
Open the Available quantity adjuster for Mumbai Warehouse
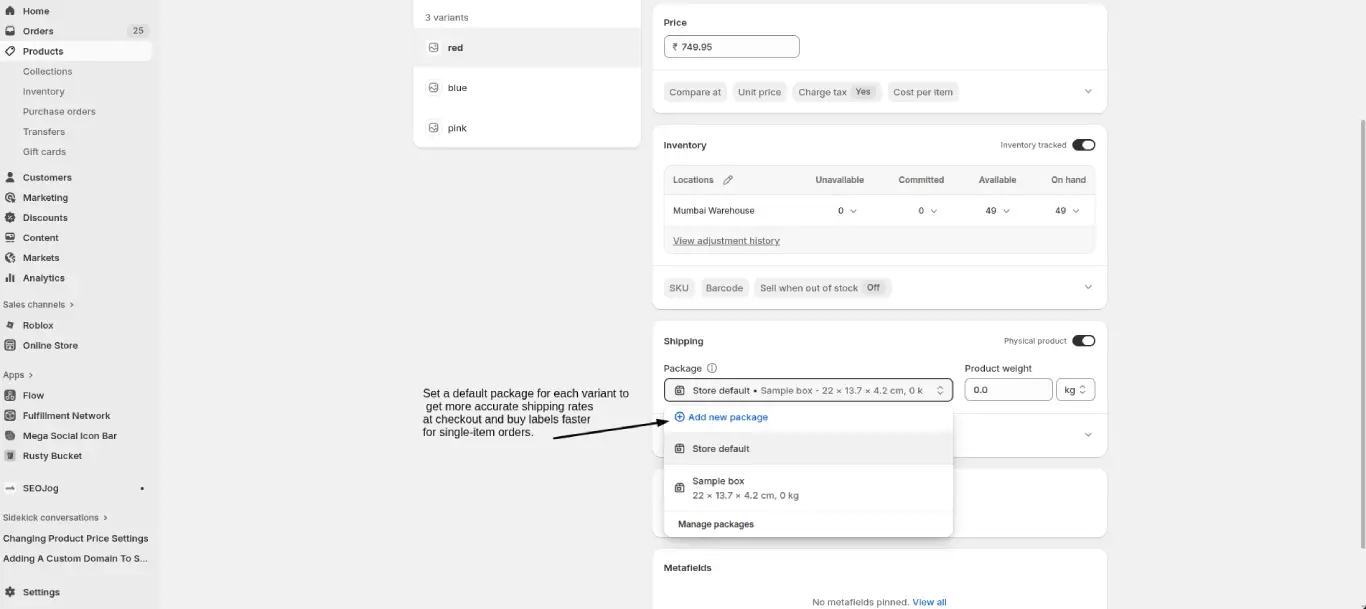point(1000,210)
